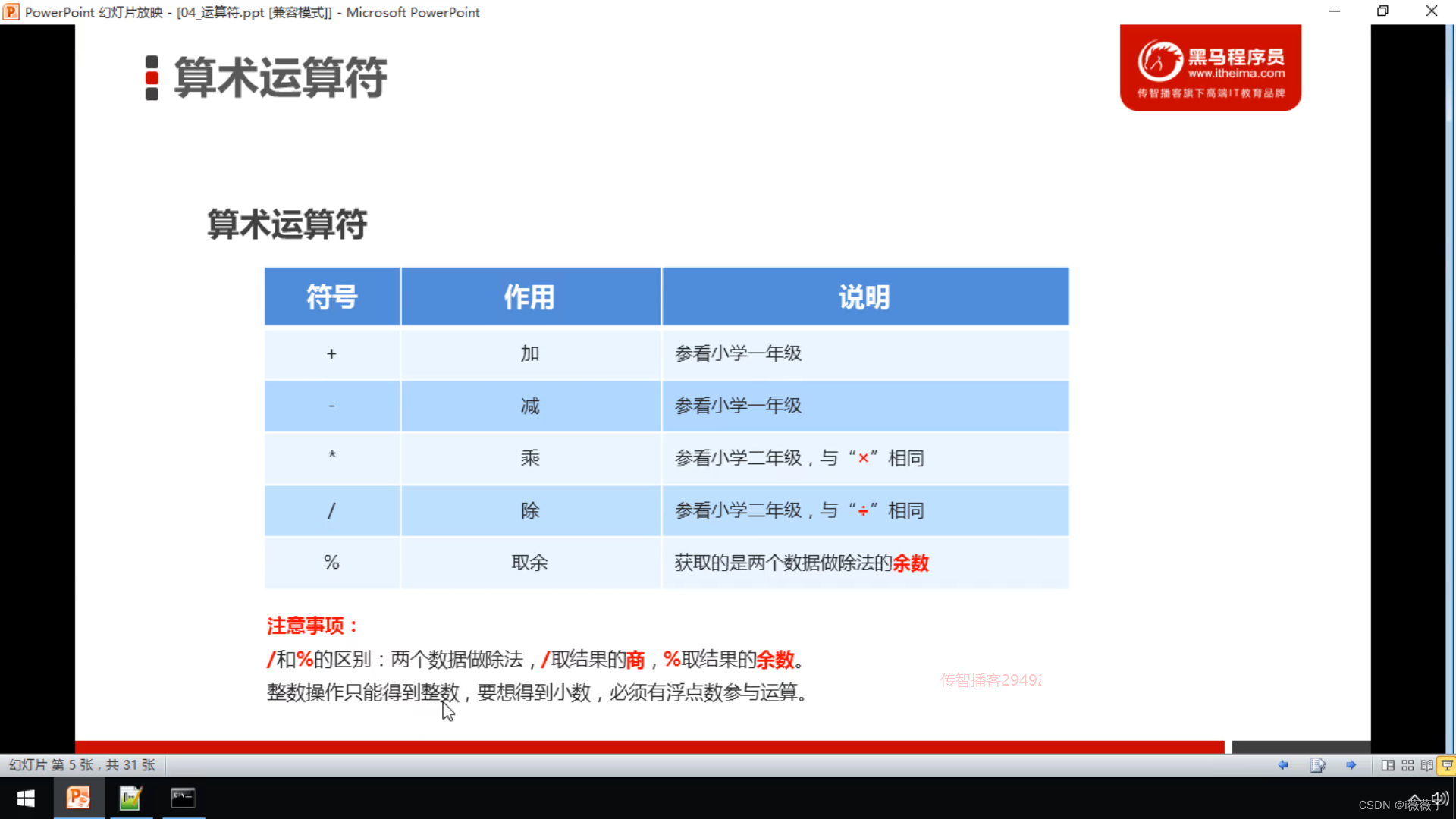The image size is (1456, 819).
Task: Click the slide 5 of 31 indicator
Action: point(82,765)
